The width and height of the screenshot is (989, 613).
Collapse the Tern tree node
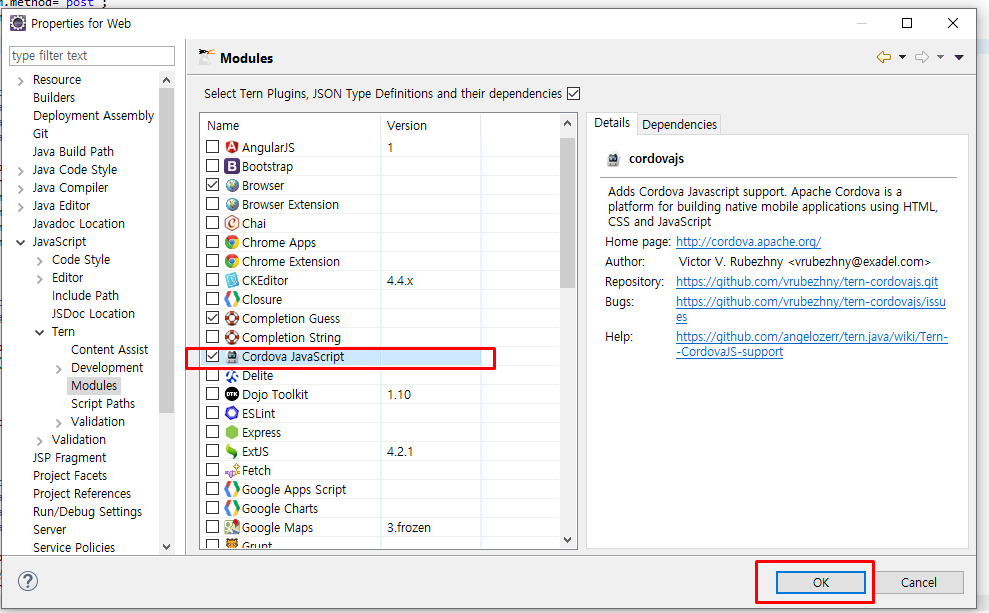39,332
